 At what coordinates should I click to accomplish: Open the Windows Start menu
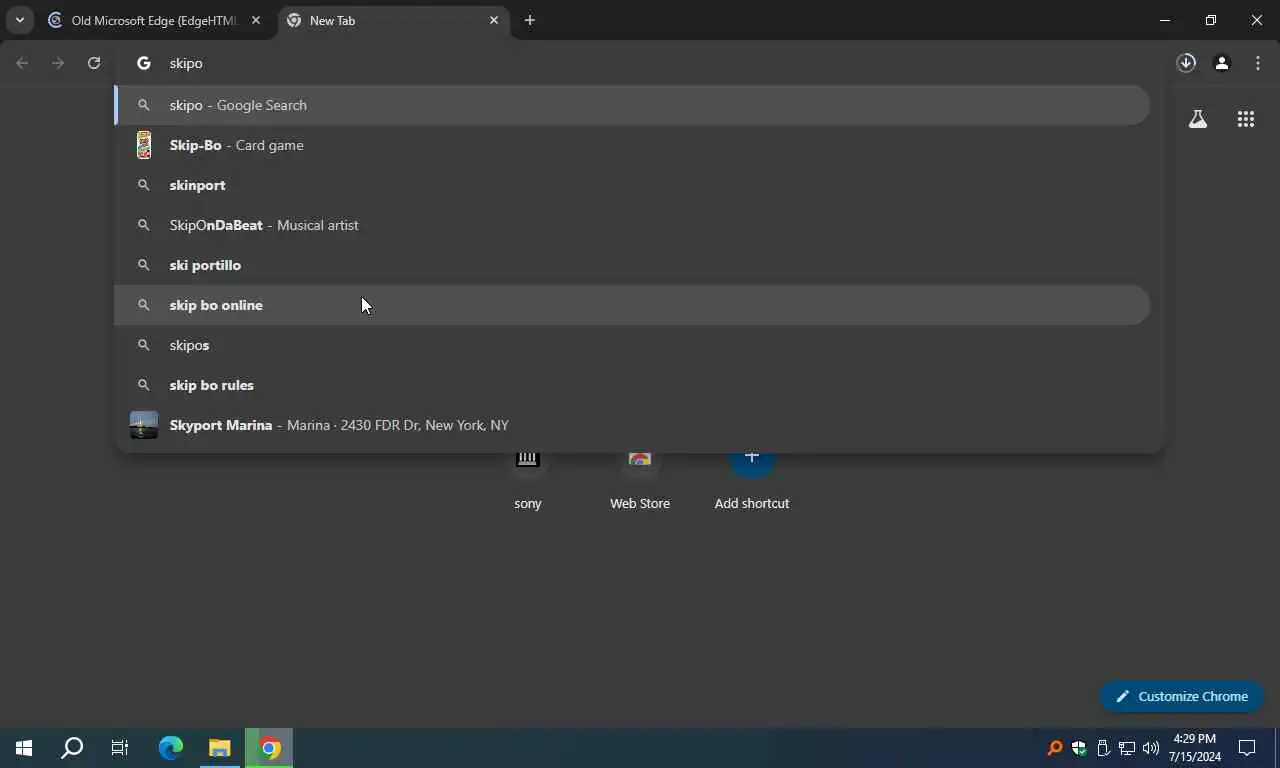pyautogui.click(x=24, y=748)
